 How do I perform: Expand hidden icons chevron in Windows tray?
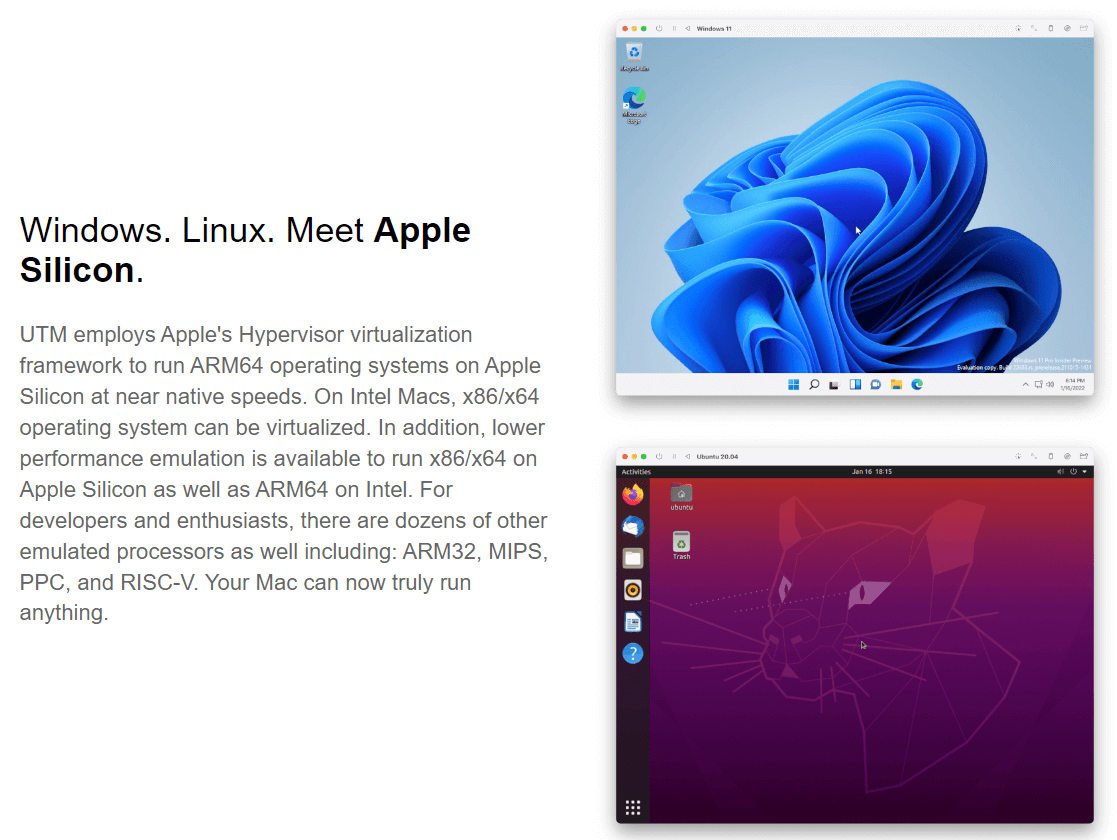1025,384
